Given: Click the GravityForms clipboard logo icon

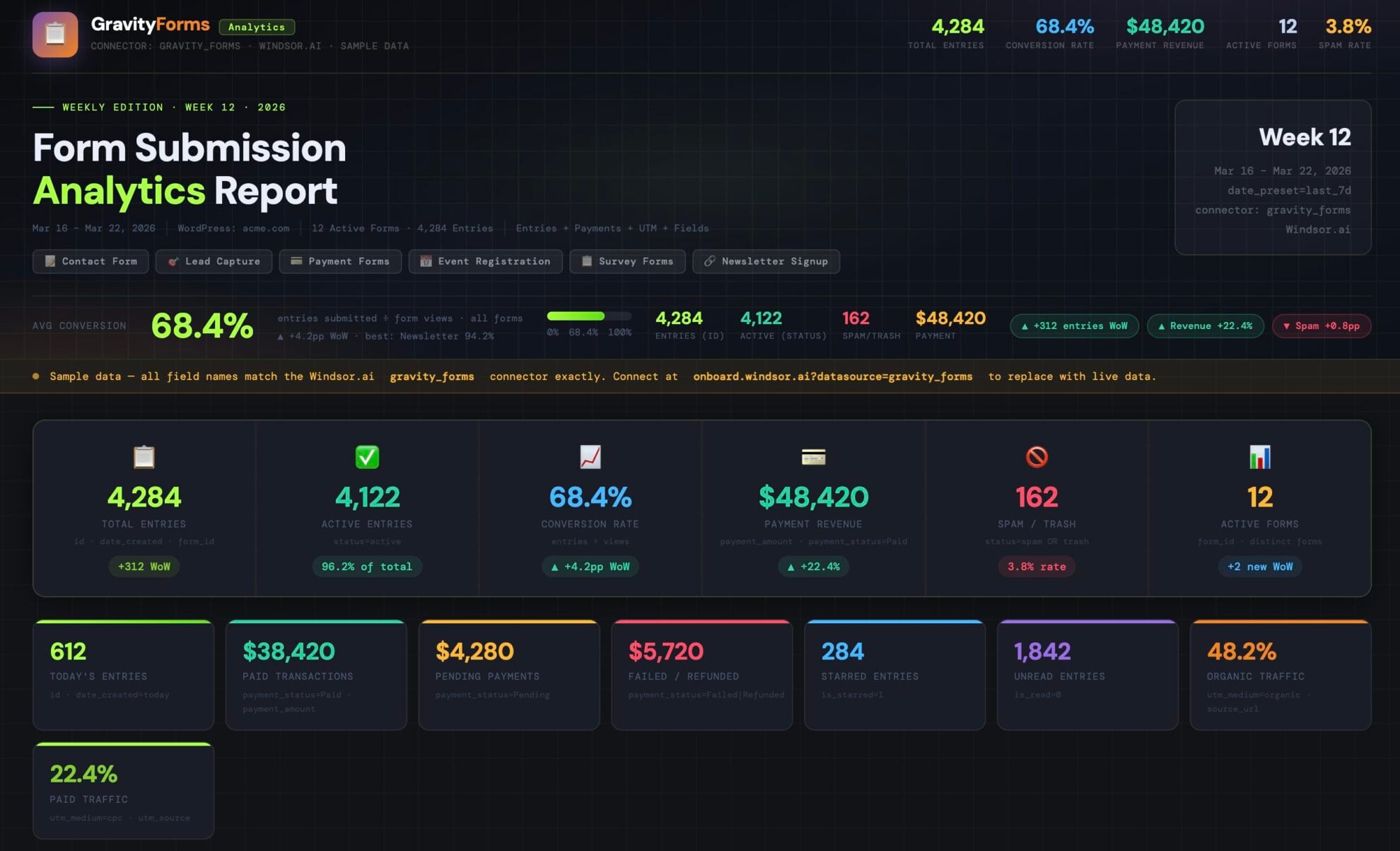Looking at the screenshot, I should pos(55,35).
